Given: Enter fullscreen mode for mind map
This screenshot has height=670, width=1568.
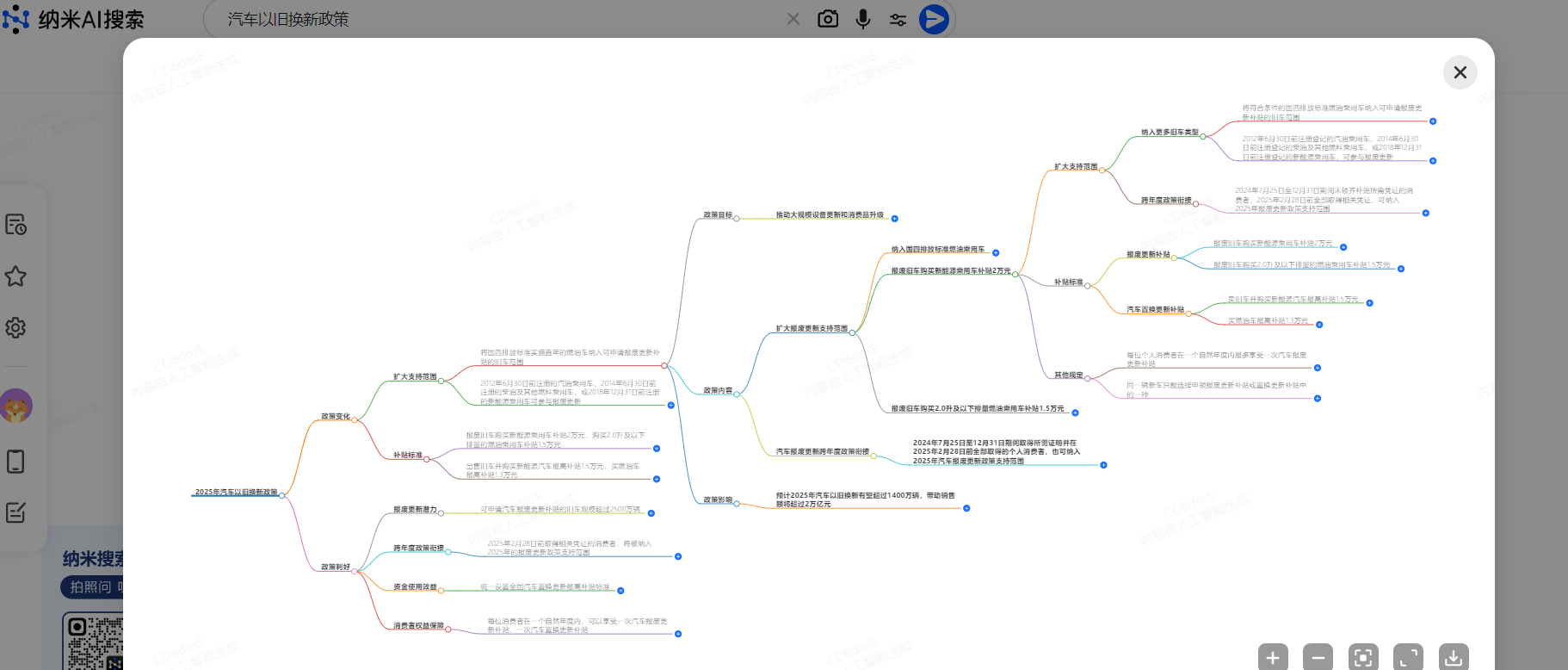Looking at the screenshot, I should (x=1409, y=658).
